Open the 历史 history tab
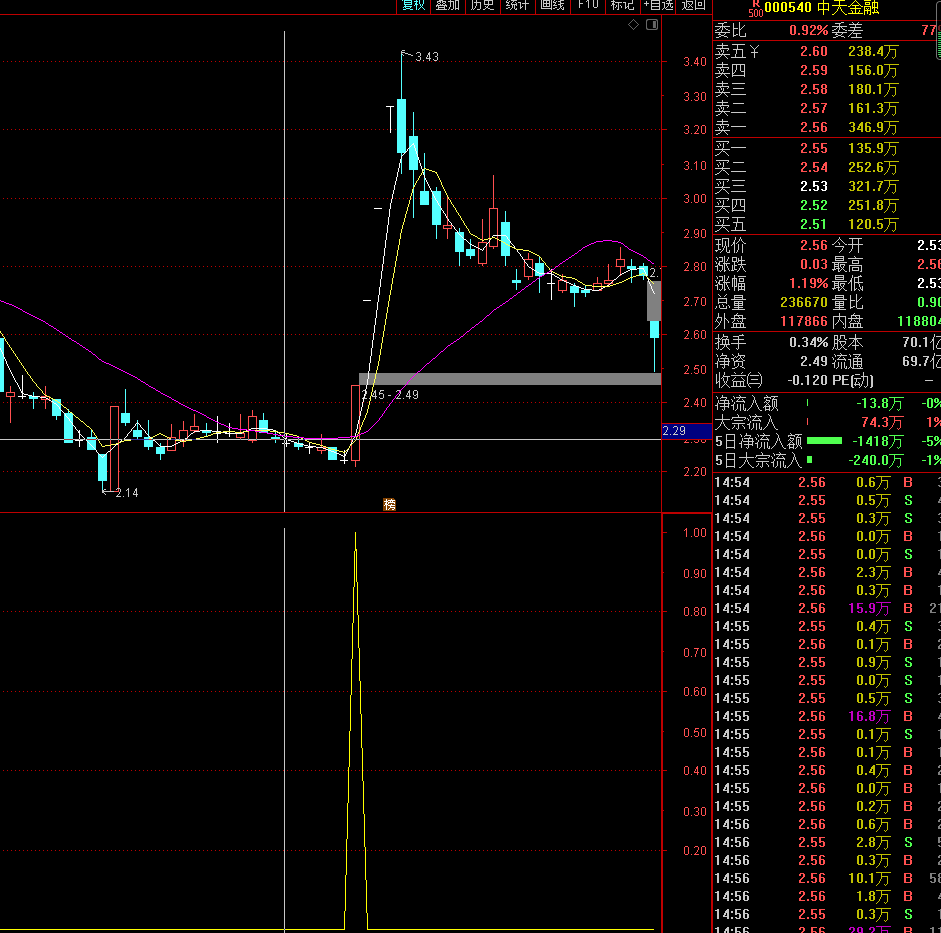The height and width of the screenshot is (933, 941). pyautogui.click(x=482, y=5)
